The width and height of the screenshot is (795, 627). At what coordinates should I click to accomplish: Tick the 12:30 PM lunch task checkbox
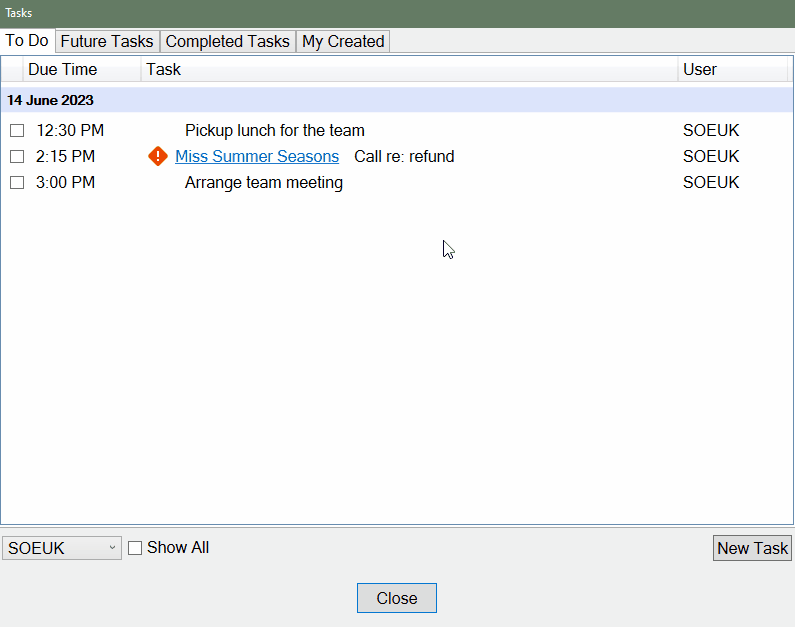tap(17, 131)
